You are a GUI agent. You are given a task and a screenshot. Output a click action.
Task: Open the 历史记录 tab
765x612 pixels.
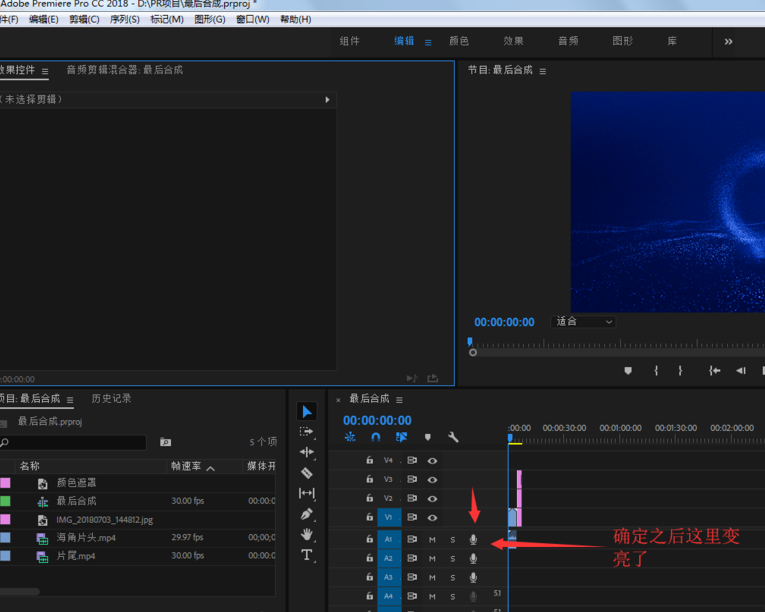[111, 399]
